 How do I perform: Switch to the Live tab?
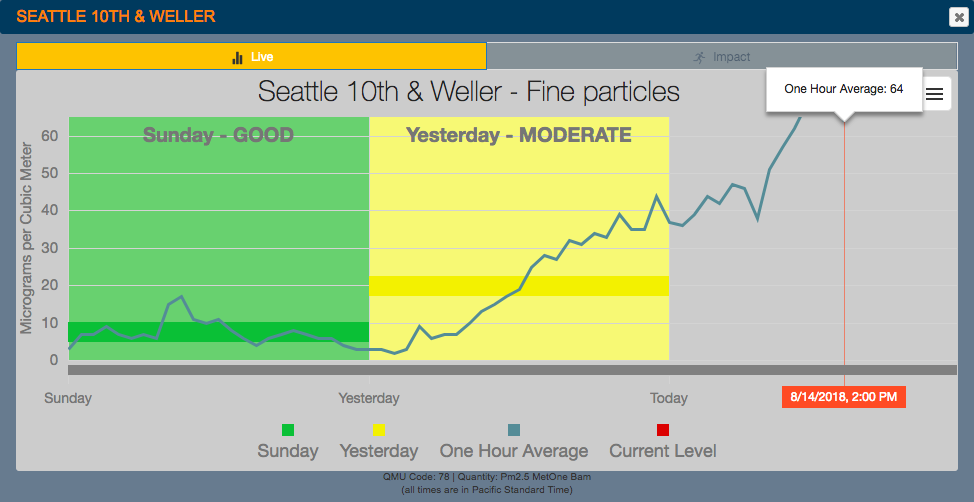(x=251, y=57)
